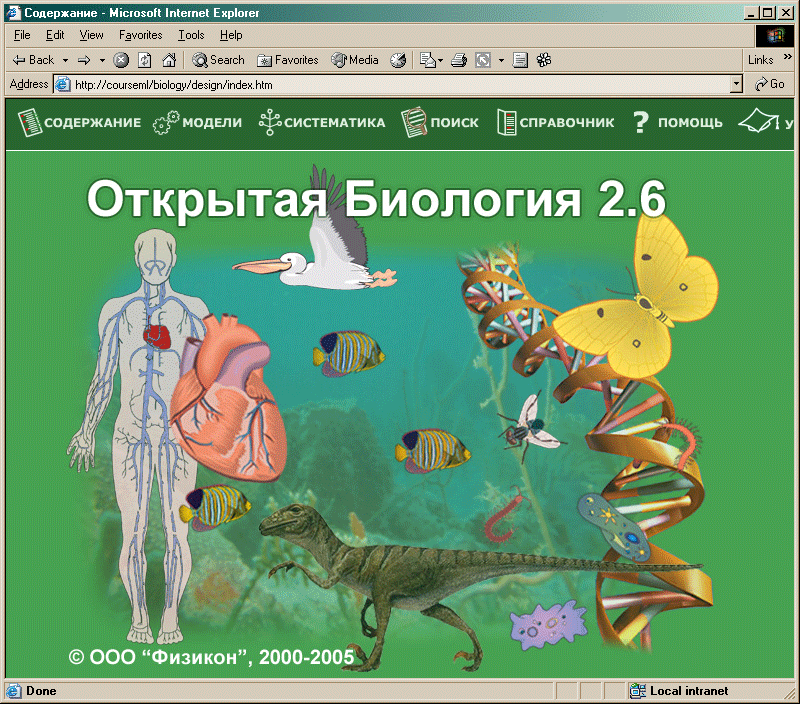Click the Go button
The image size is (800, 704).
point(770,84)
